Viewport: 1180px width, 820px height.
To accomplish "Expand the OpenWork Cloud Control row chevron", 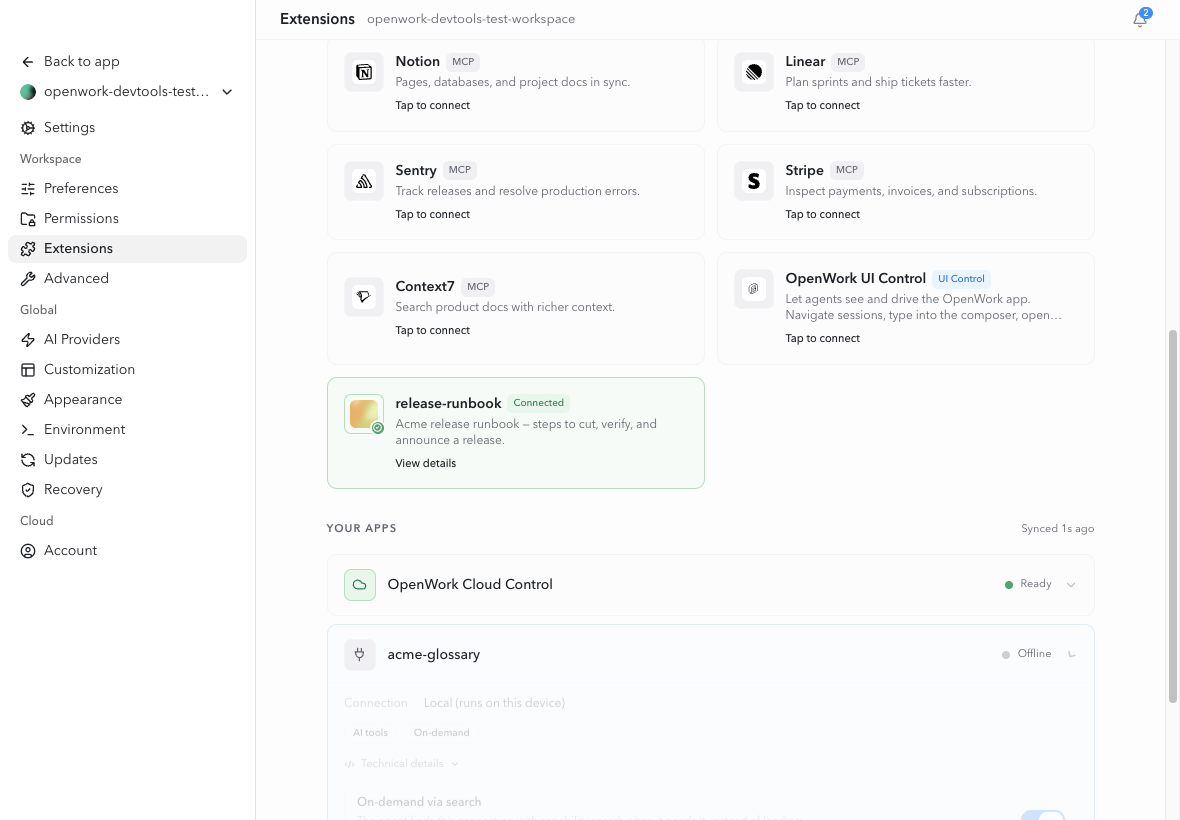I will (1071, 585).
